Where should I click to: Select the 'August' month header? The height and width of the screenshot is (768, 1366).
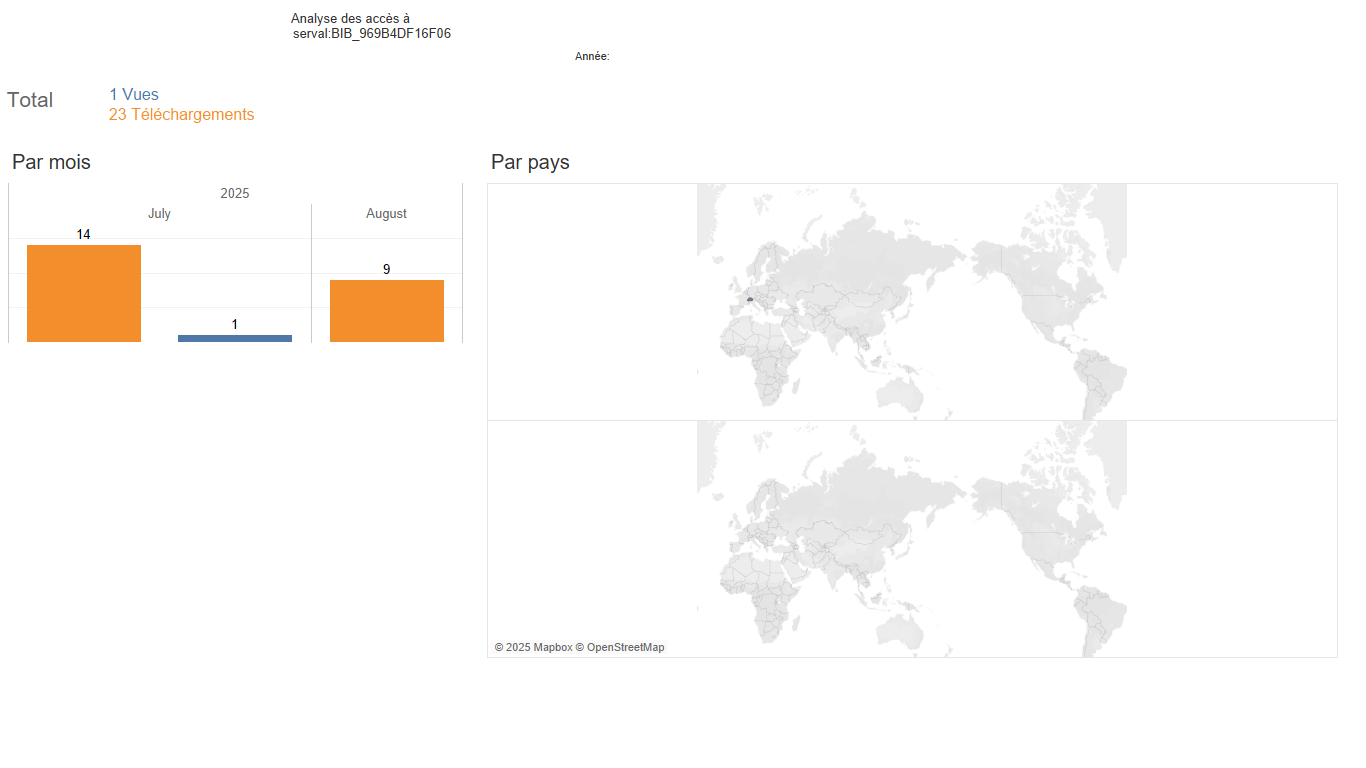[387, 214]
